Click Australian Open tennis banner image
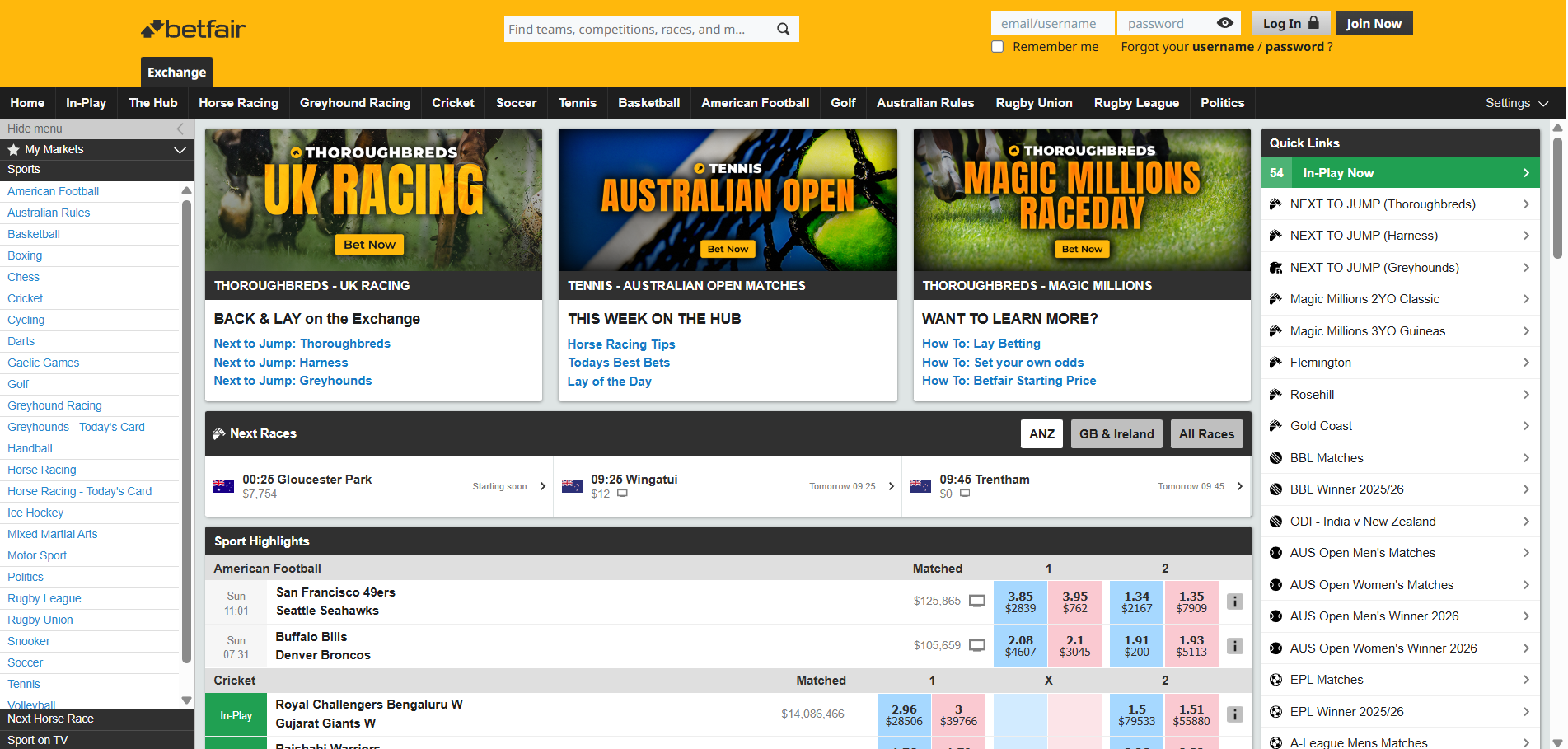This screenshot has height=749, width=1568. [728, 199]
